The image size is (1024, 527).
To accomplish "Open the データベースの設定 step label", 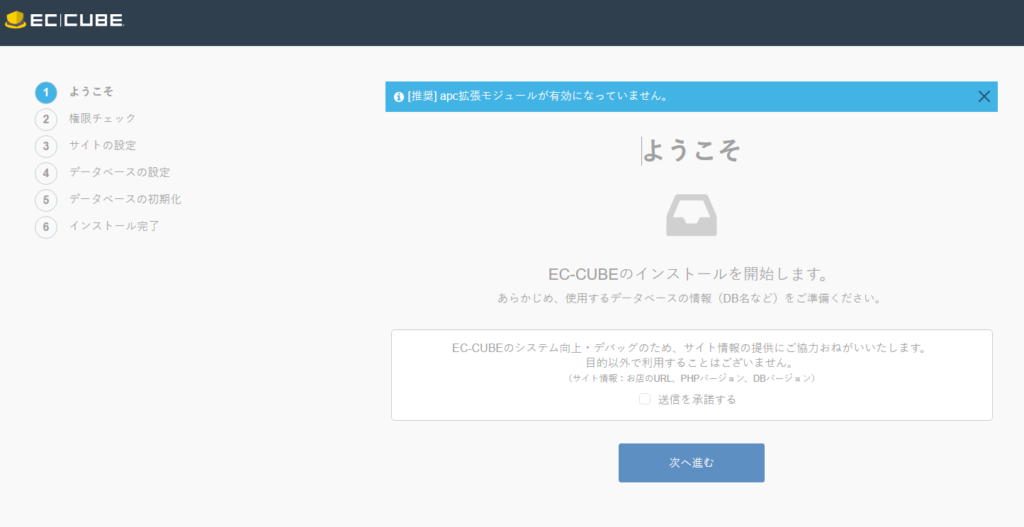I will (x=119, y=172).
